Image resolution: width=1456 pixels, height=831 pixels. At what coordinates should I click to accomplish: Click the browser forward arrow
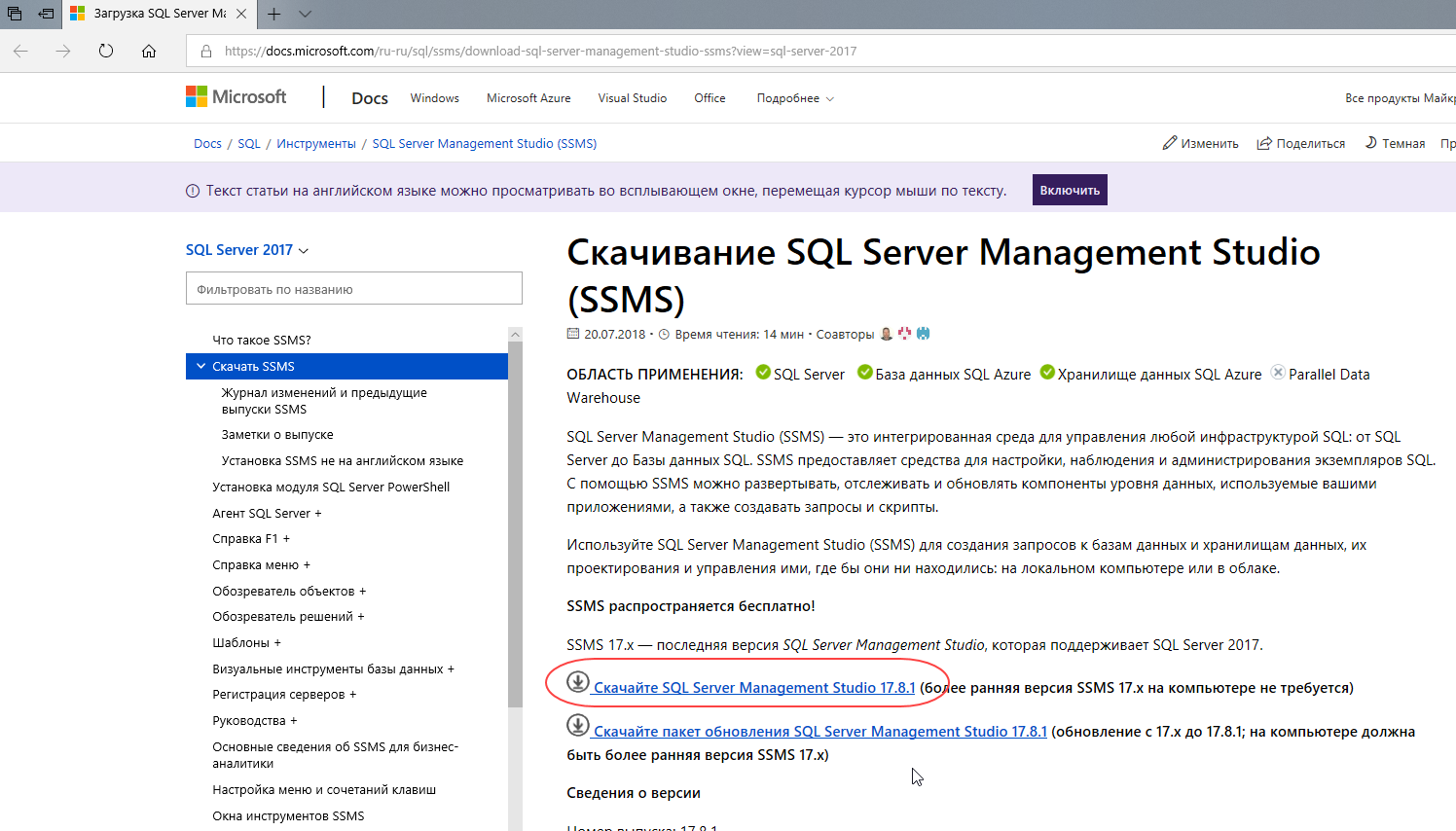[x=63, y=51]
